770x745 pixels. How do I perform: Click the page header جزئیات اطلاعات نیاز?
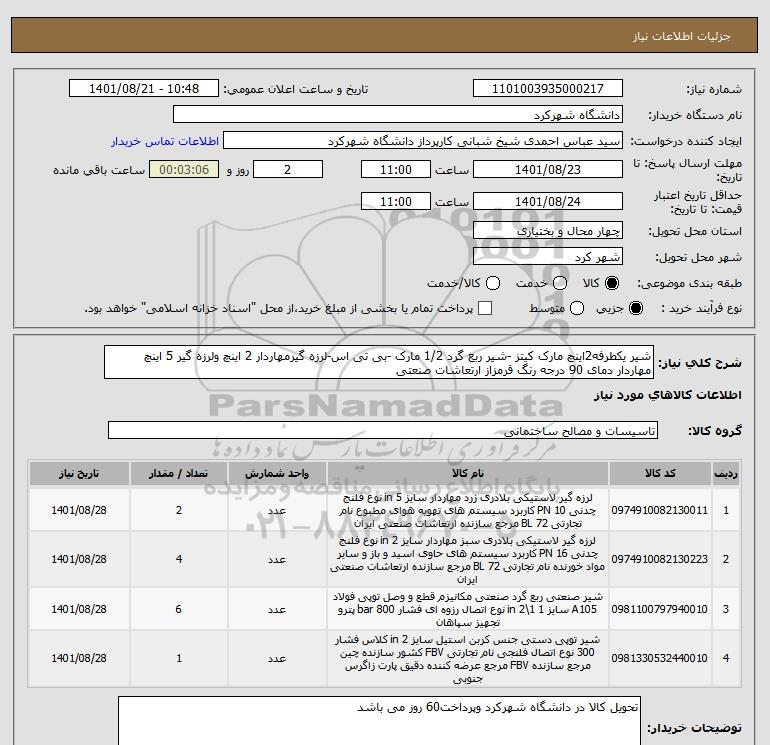(x=681, y=36)
